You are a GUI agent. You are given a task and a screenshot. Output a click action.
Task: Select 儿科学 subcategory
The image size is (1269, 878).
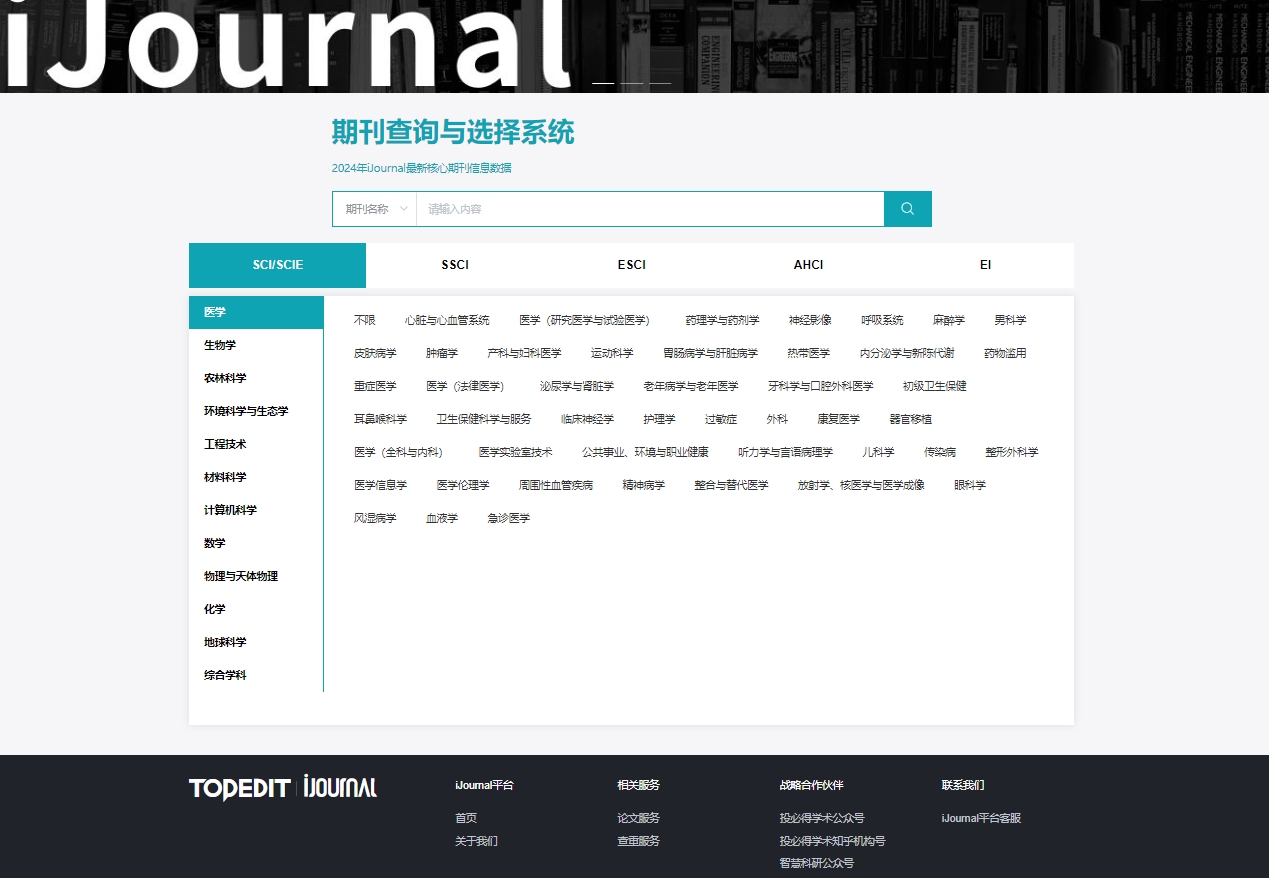878,452
